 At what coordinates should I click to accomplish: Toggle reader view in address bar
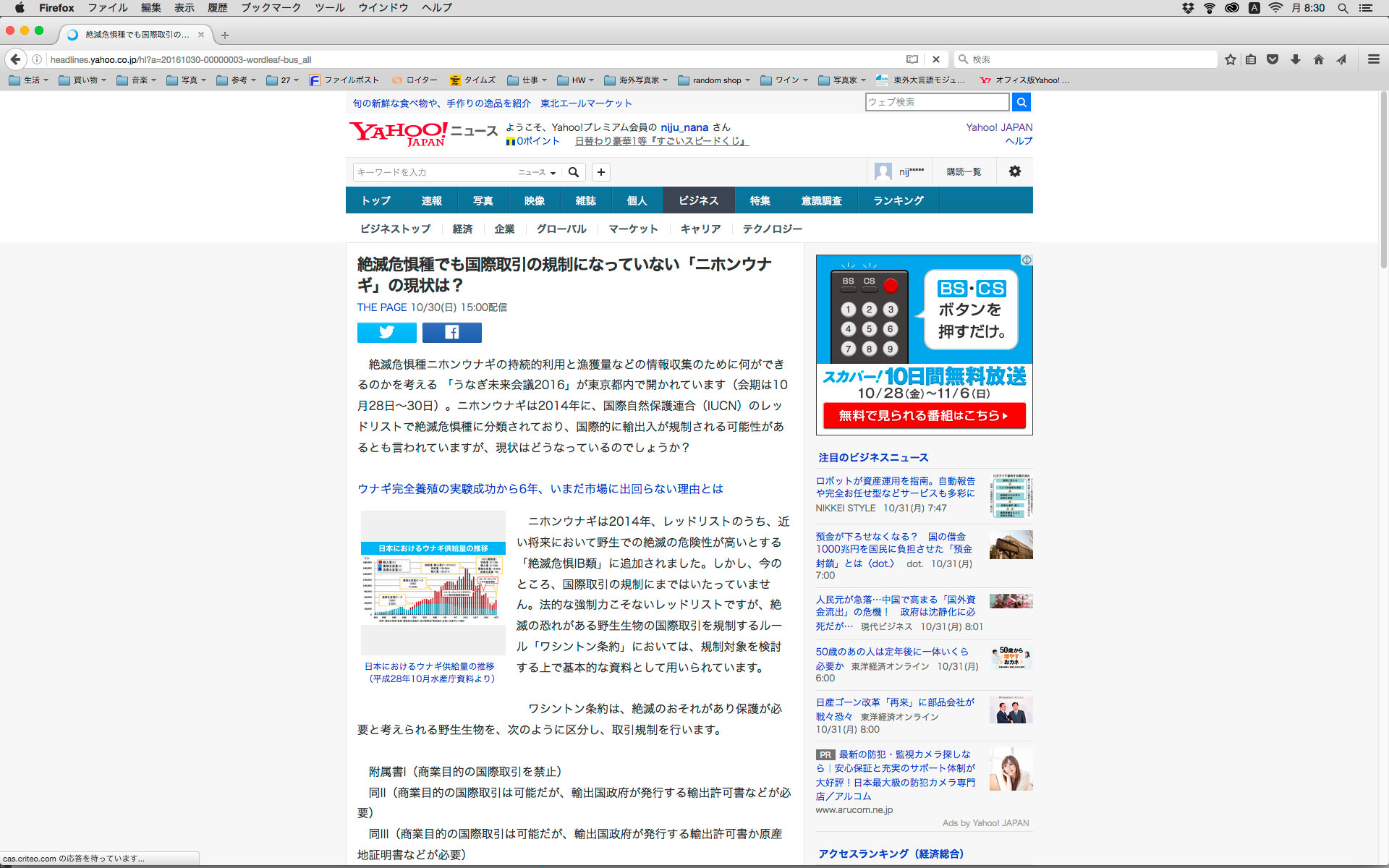(912, 59)
